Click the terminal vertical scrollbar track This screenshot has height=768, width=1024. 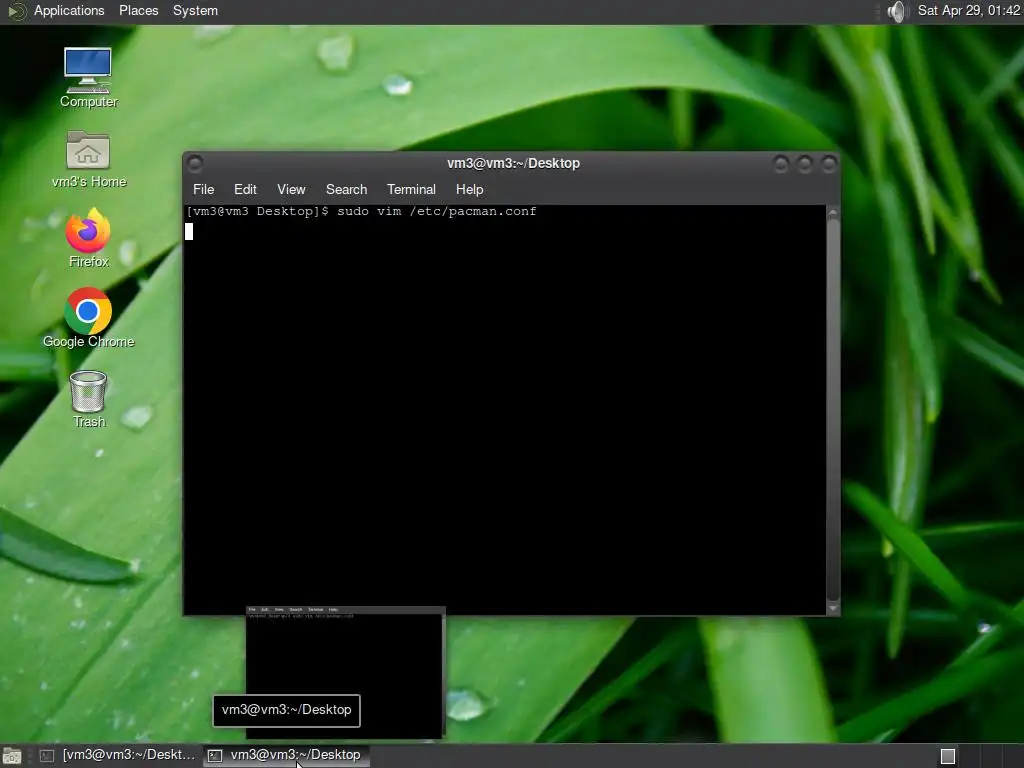pyautogui.click(x=833, y=410)
